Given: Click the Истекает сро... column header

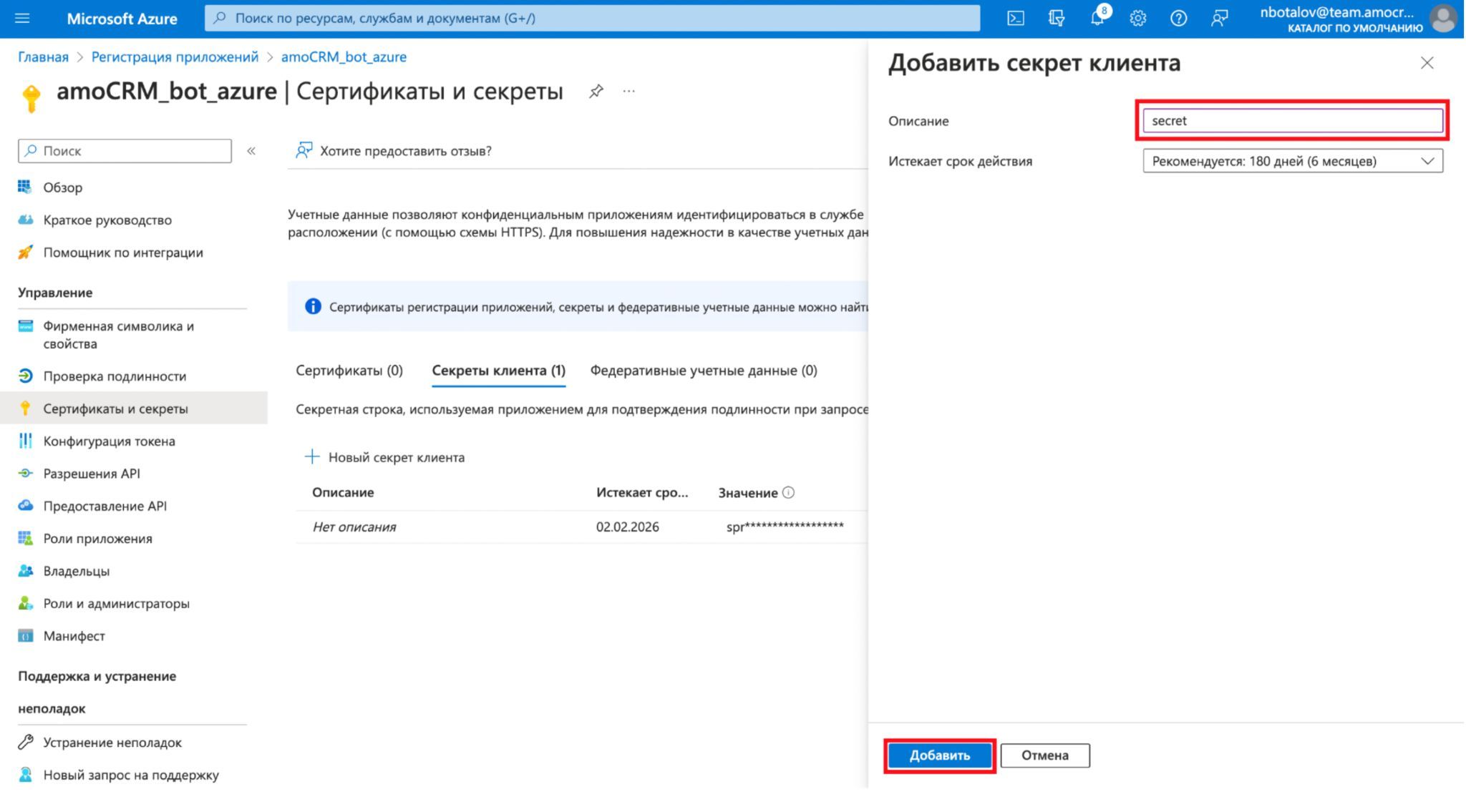Looking at the screenshot, I should tap(642, 492).
